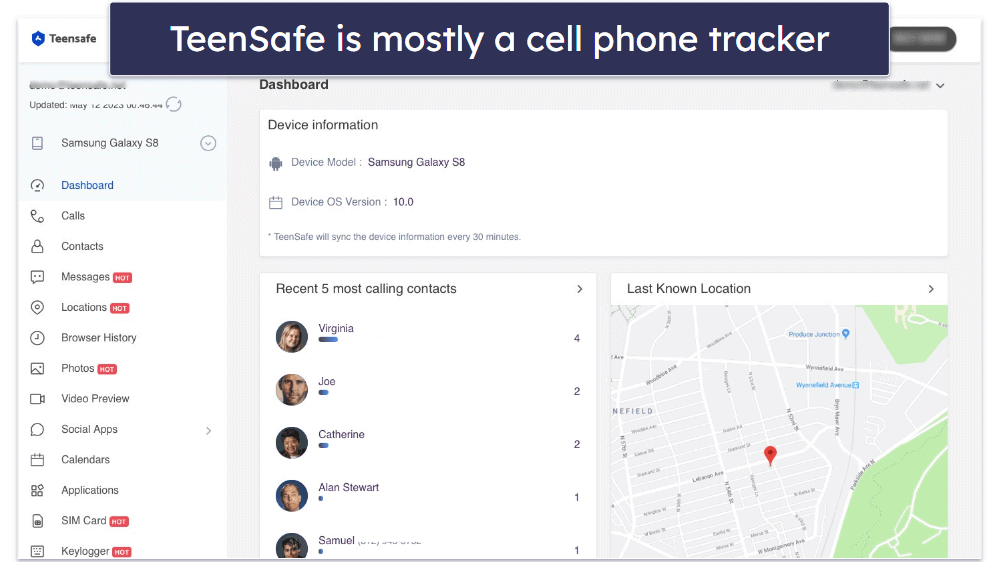Open the Social Apps item
Image resolution: width=999 pixels, height=562 pixels.
click(x=89, y=429)
